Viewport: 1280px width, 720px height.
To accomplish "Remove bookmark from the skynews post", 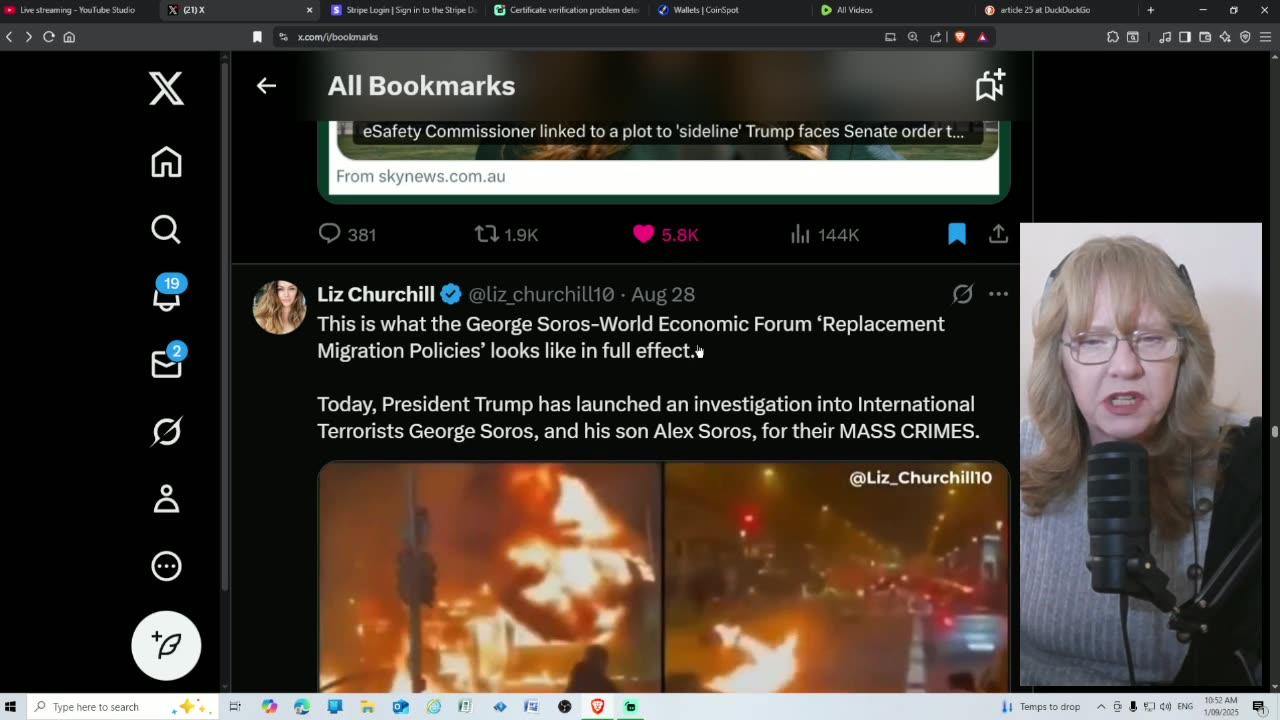I will [x=957, y=234].
